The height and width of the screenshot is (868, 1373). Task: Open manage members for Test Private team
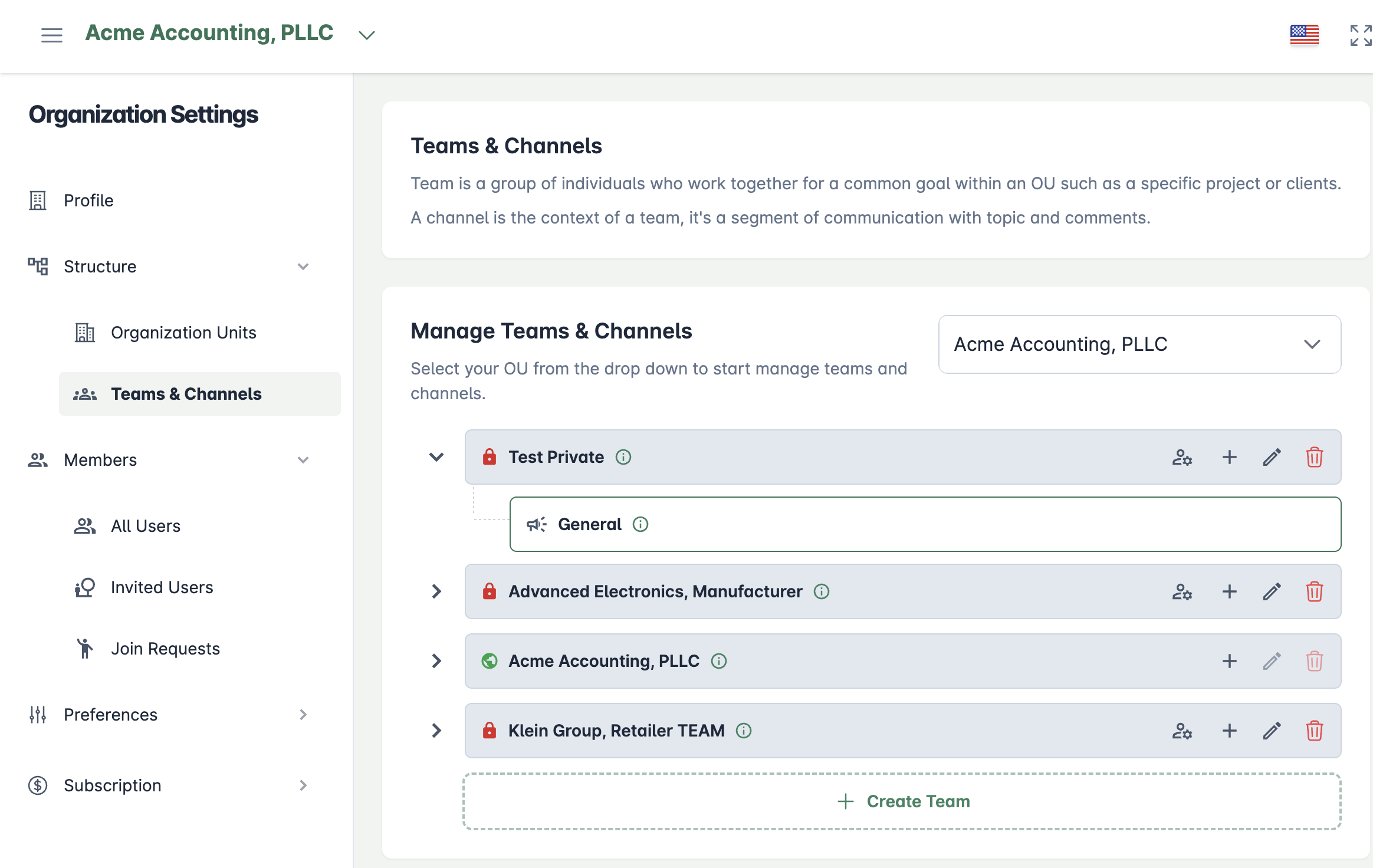[1182, 457]
